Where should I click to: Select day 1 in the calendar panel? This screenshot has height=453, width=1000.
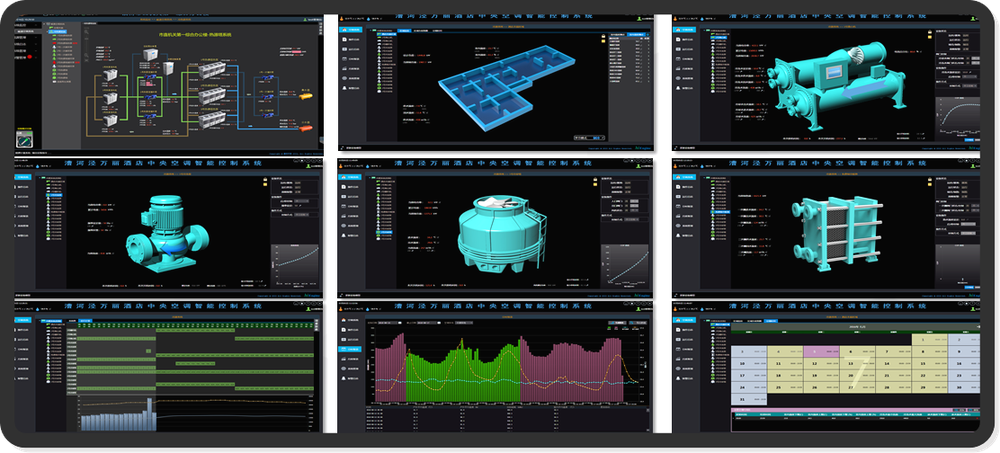(x=930, y=340)
